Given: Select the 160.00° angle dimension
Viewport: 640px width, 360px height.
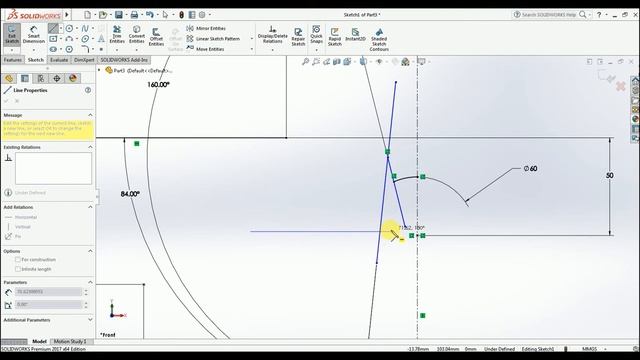Looking at the screenshot, I should 158,84.
